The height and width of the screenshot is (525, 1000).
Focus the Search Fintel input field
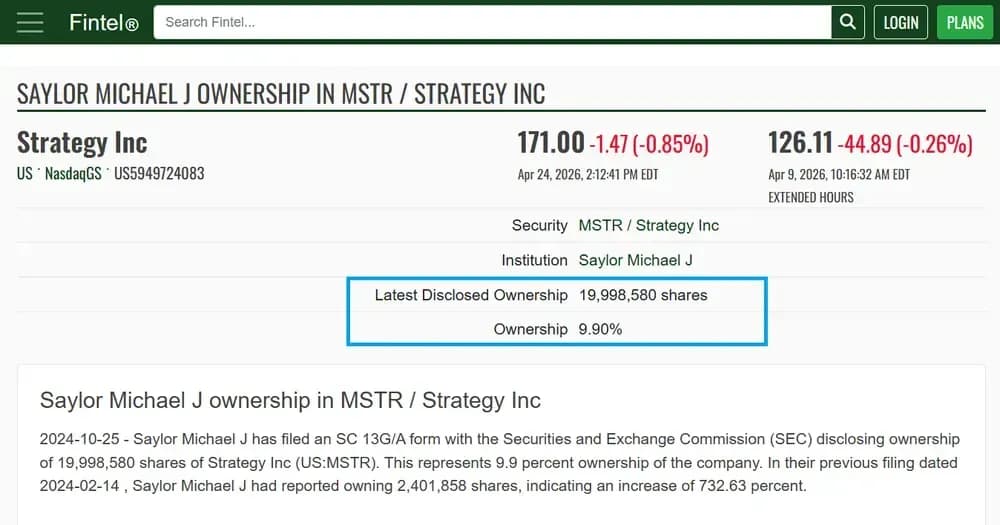click(x=492, y=22)
